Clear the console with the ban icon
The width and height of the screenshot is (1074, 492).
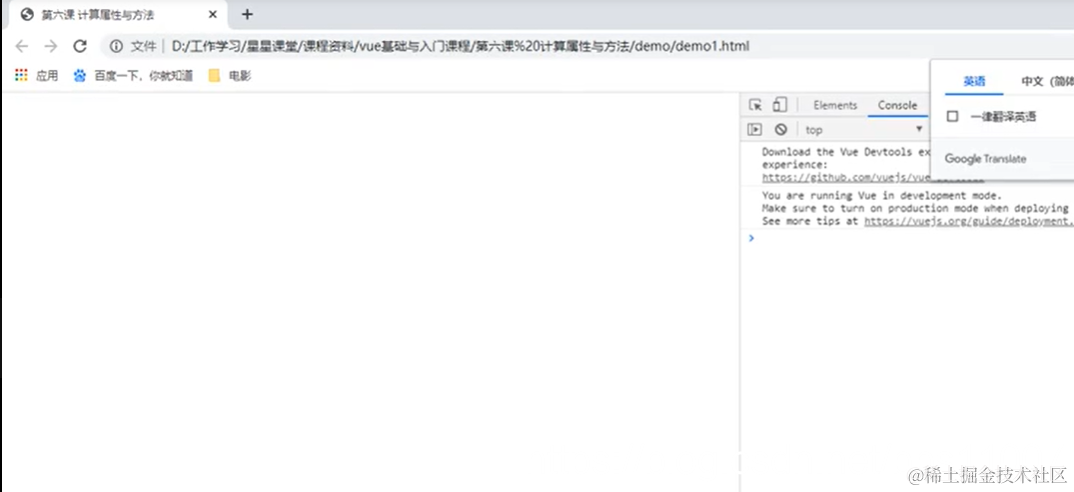point(781,129)
